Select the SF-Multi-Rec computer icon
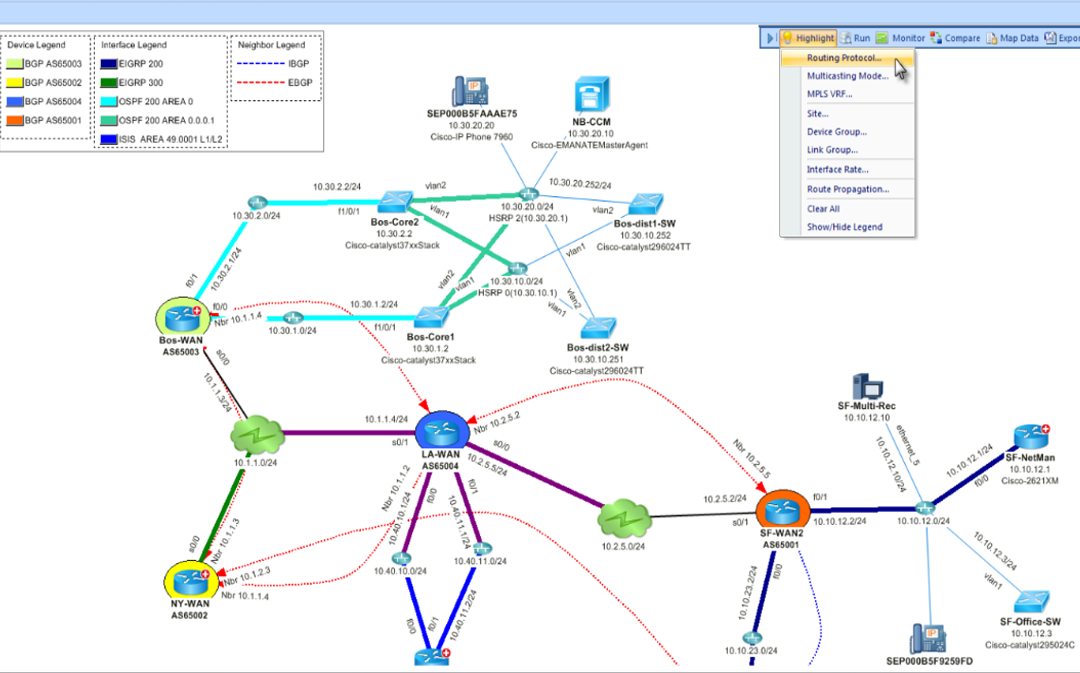Image resolution: width=1080 pixels, height=673 pixels. (x=867, y=386)
